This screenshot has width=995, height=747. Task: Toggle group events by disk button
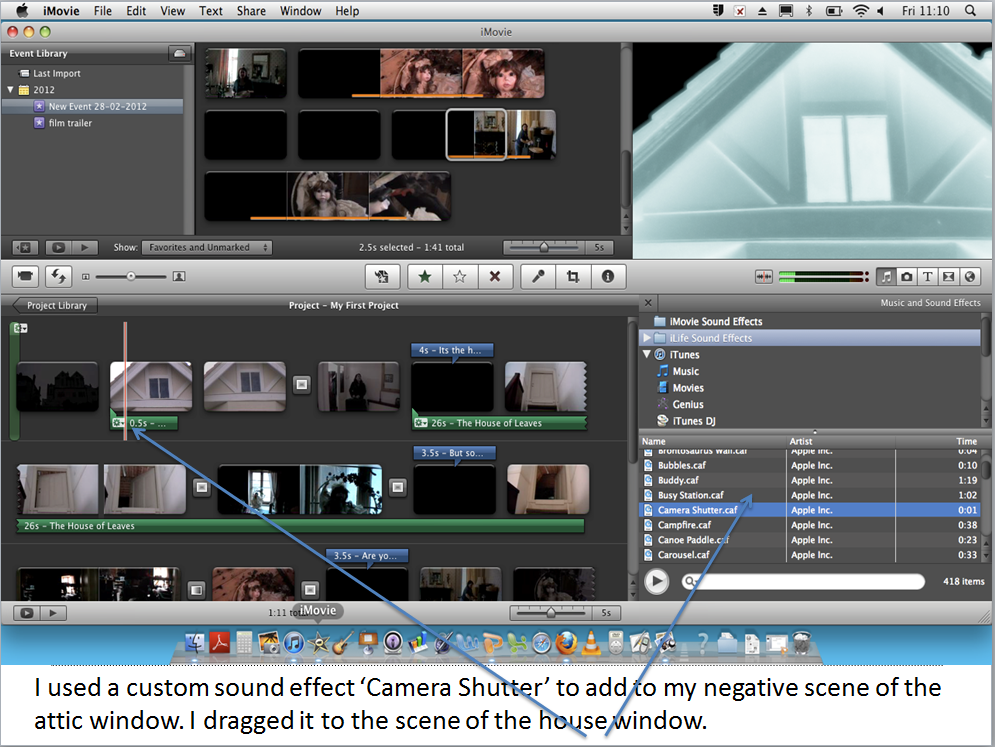[x=180, y=53]
